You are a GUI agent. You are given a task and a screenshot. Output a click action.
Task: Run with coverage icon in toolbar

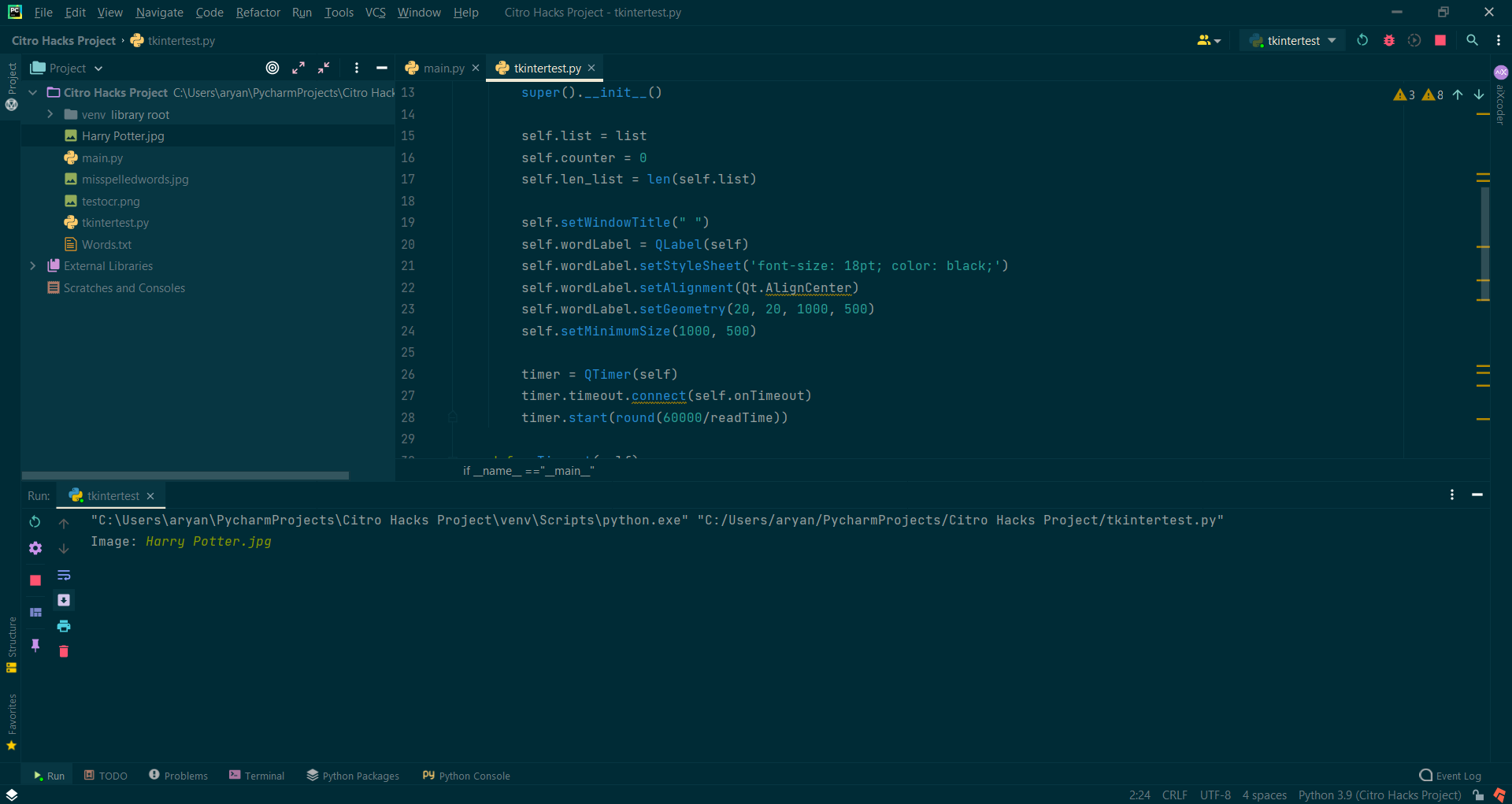pyautogui.click(x=1414, y=40)
